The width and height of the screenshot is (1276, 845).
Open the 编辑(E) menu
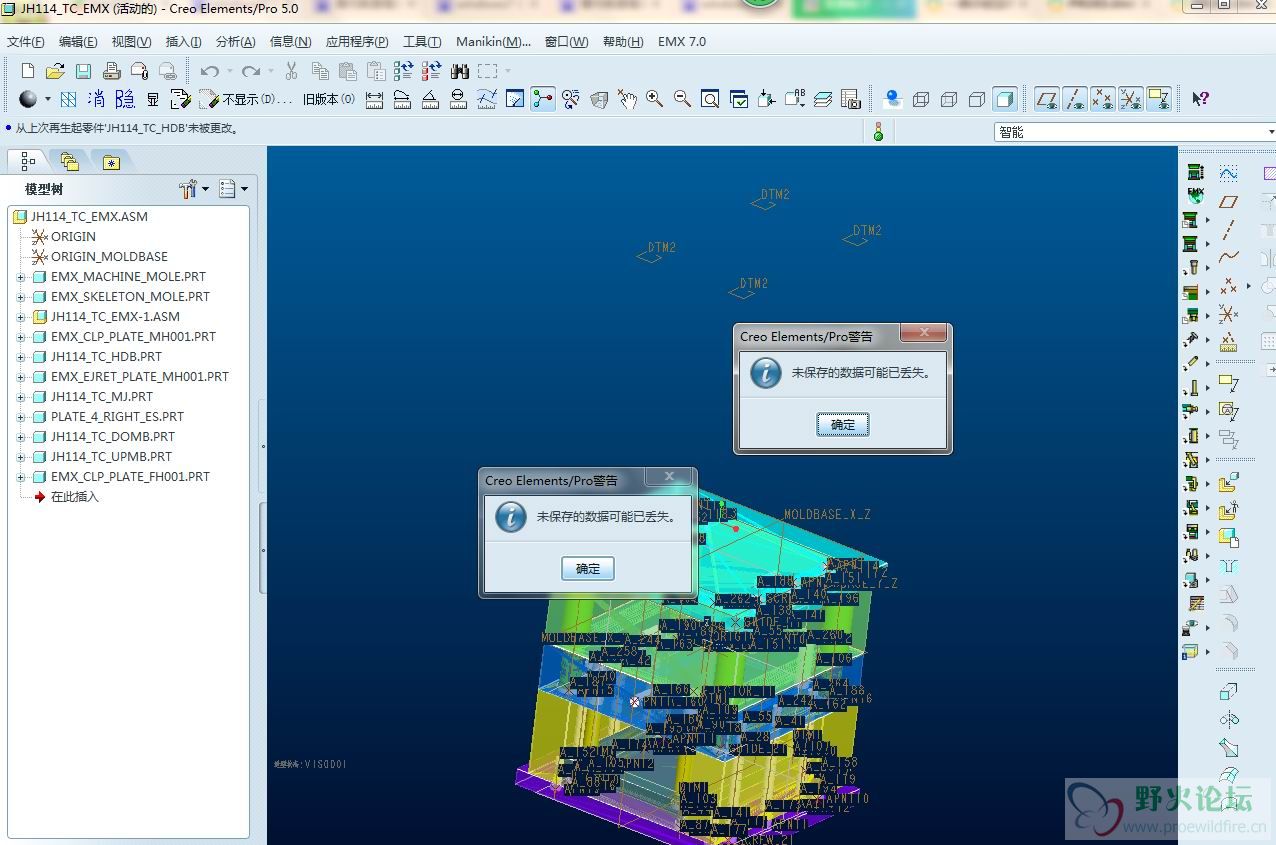[78, 42]
